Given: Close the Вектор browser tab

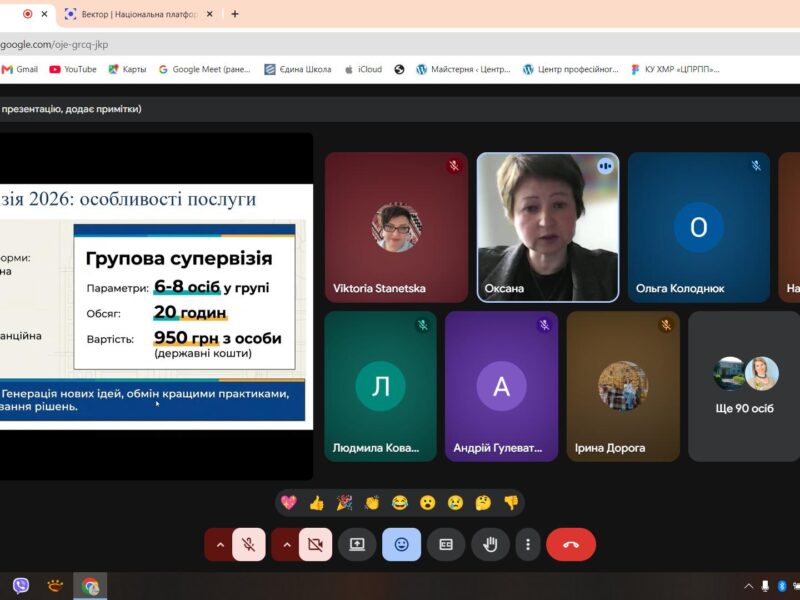Looking at the screenshot, I should coord(210,14).
